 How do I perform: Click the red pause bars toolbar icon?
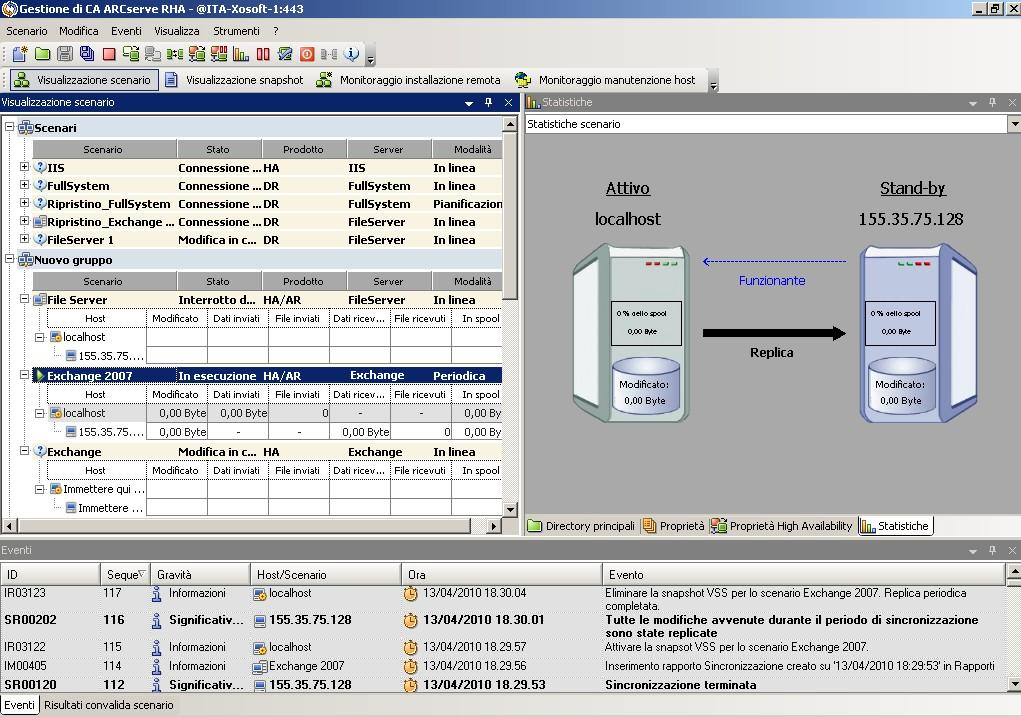(x=263, y=54)
